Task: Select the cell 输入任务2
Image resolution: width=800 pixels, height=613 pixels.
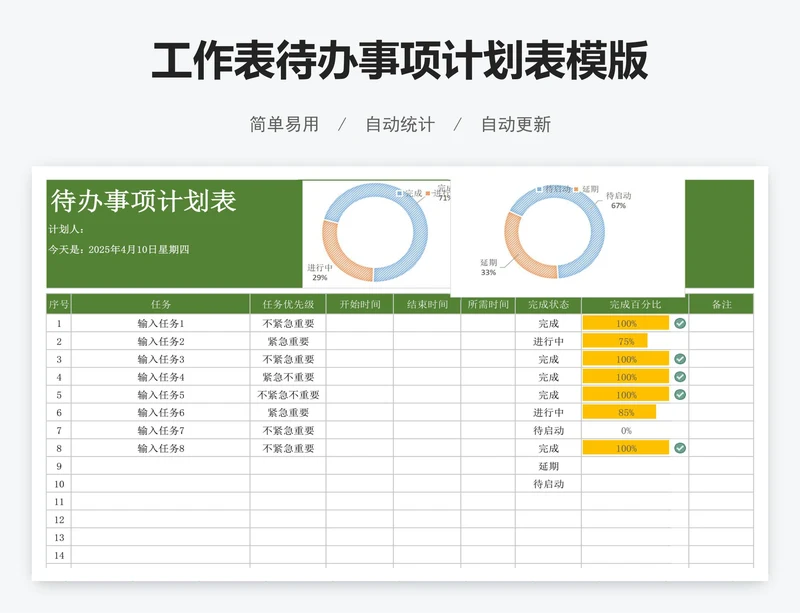Action: [x=161, y=341]
